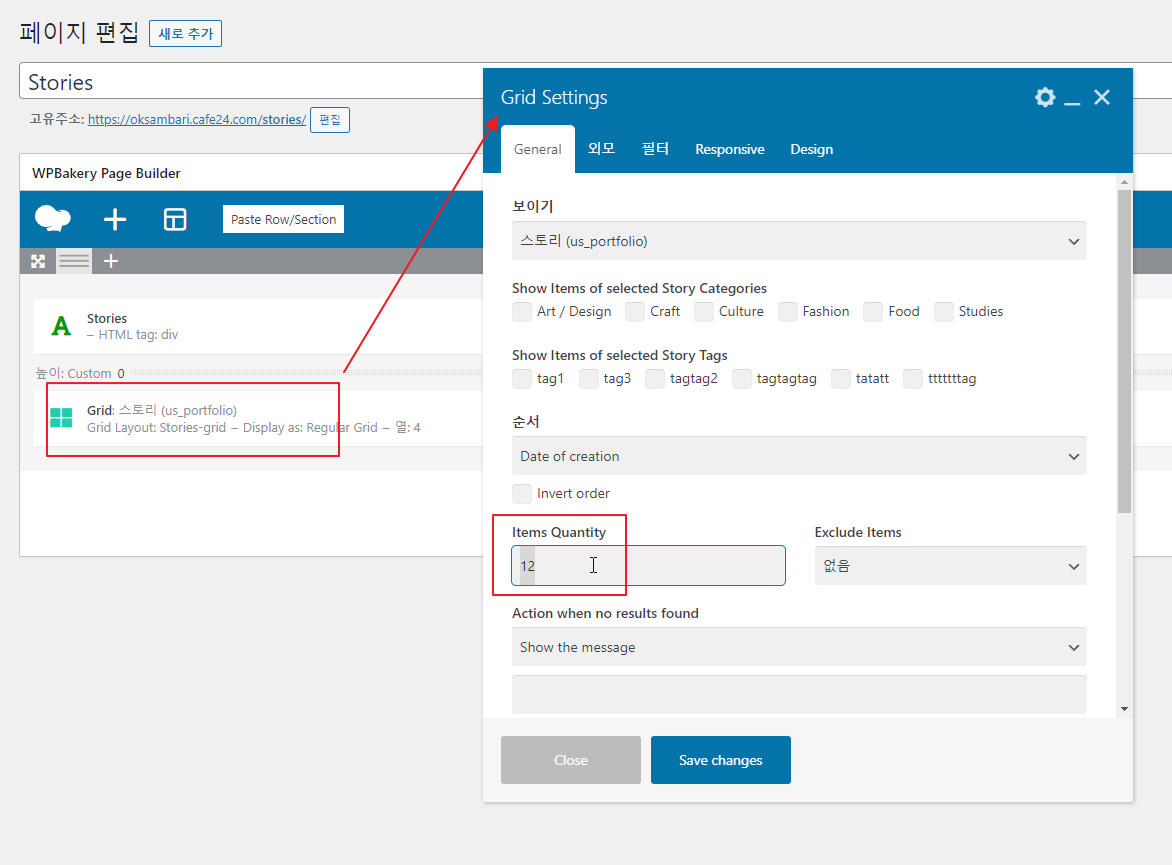Select the Grid: 스토리 (us_portfolio) element

click(x=258, y=419)
